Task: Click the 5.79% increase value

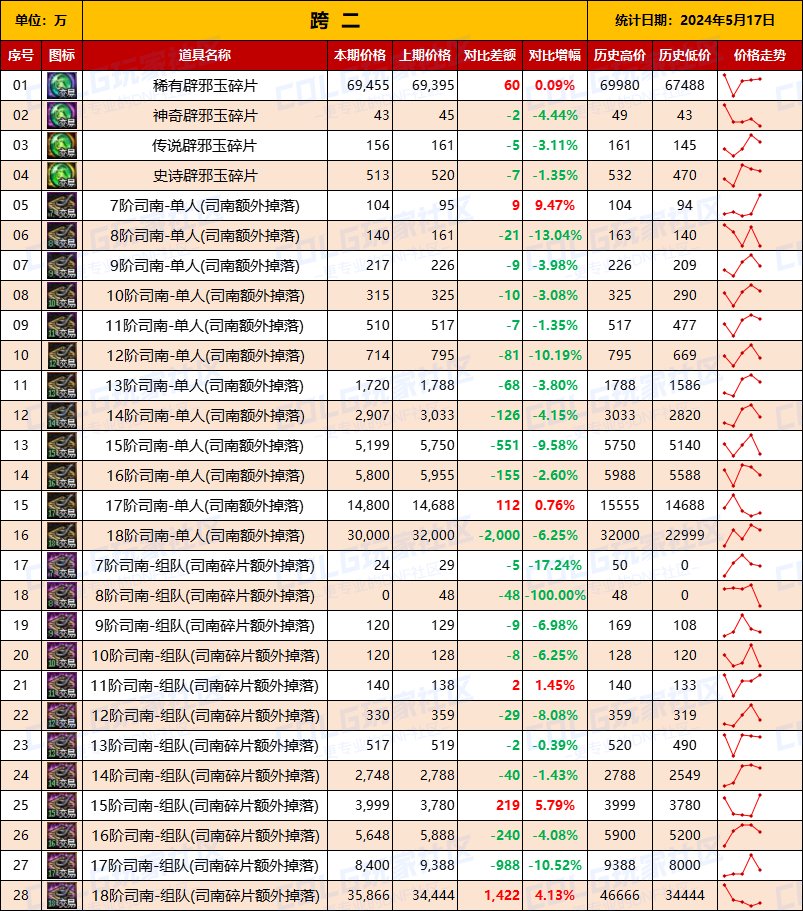Action: [x=555, y=805]
